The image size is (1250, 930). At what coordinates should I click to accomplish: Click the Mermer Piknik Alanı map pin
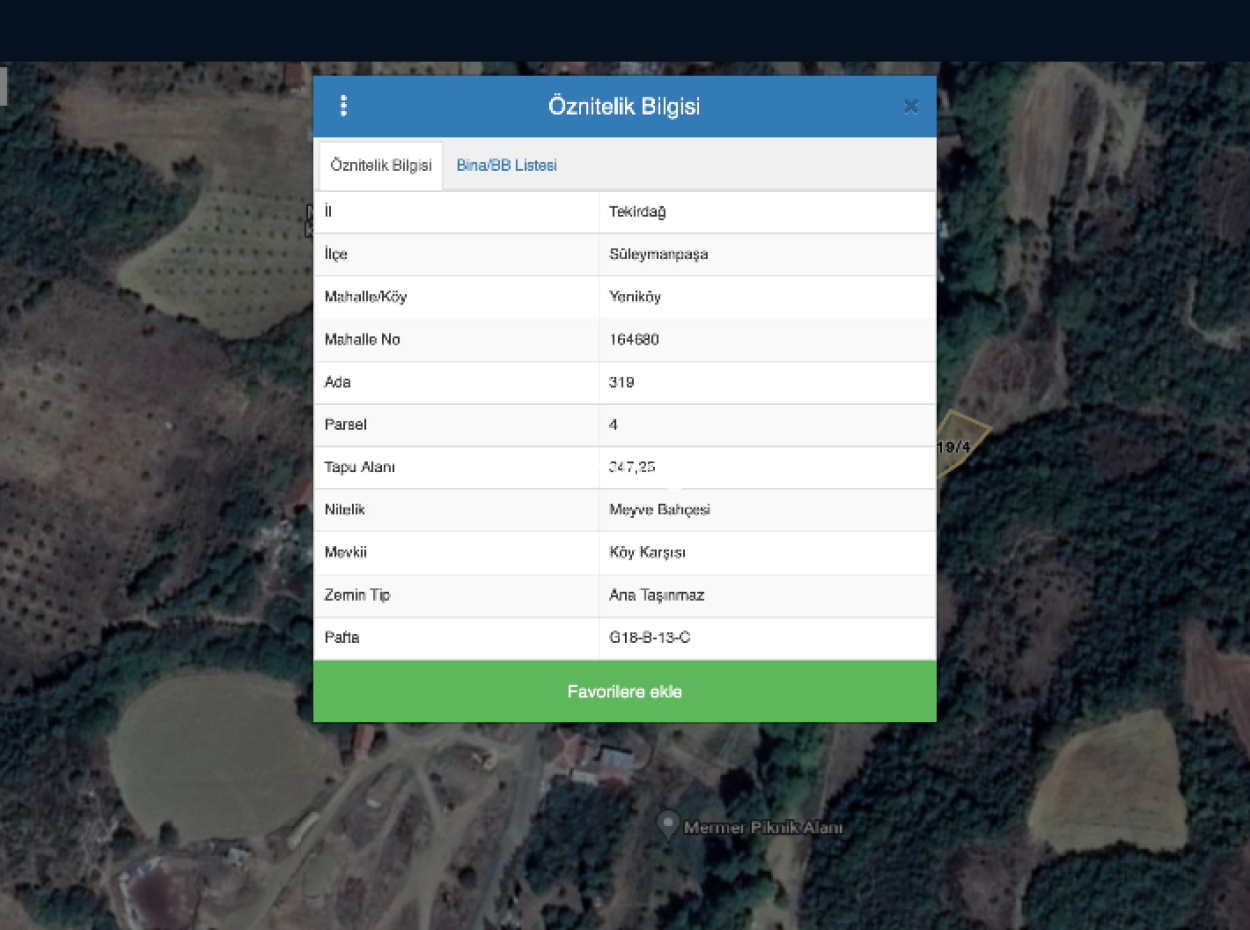point(668,825)
